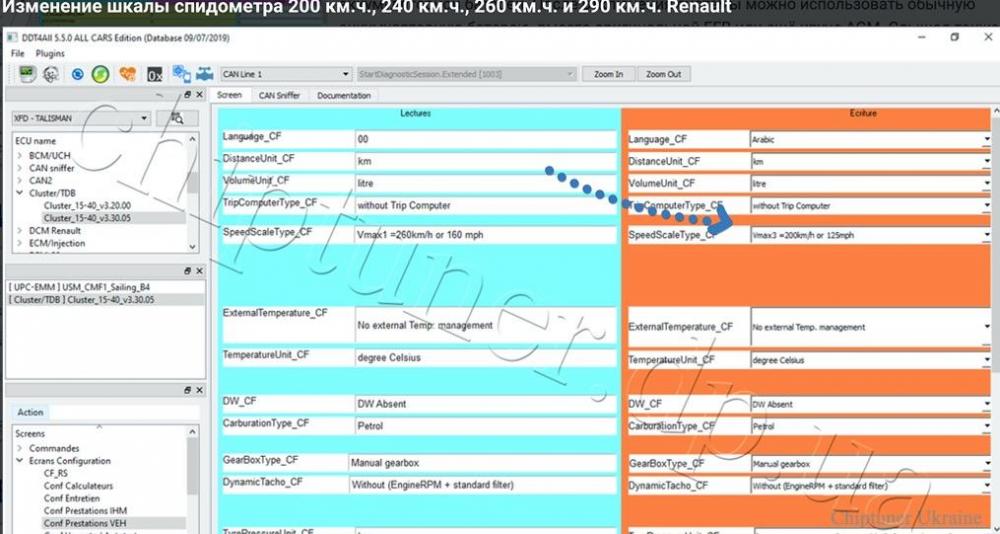Viewport: 1000px width, 534px height.
Task: Open Ecriture TemperatureUnit_CF degree Celsius dropdown
Action: (x=871, y=360)
